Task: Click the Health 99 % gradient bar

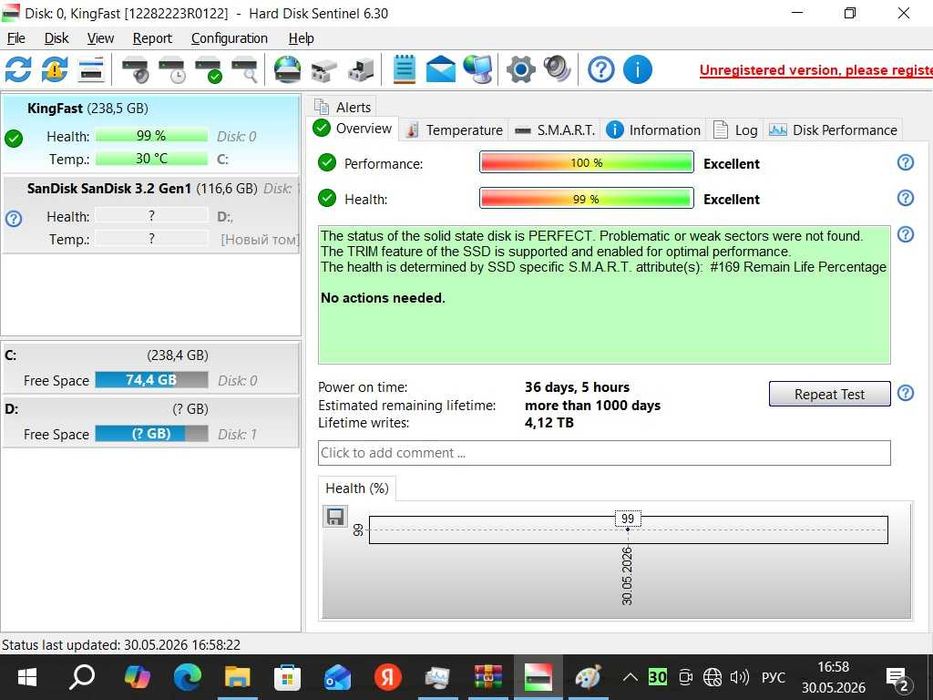Action: pyautogui.click(x=586, y=198)
